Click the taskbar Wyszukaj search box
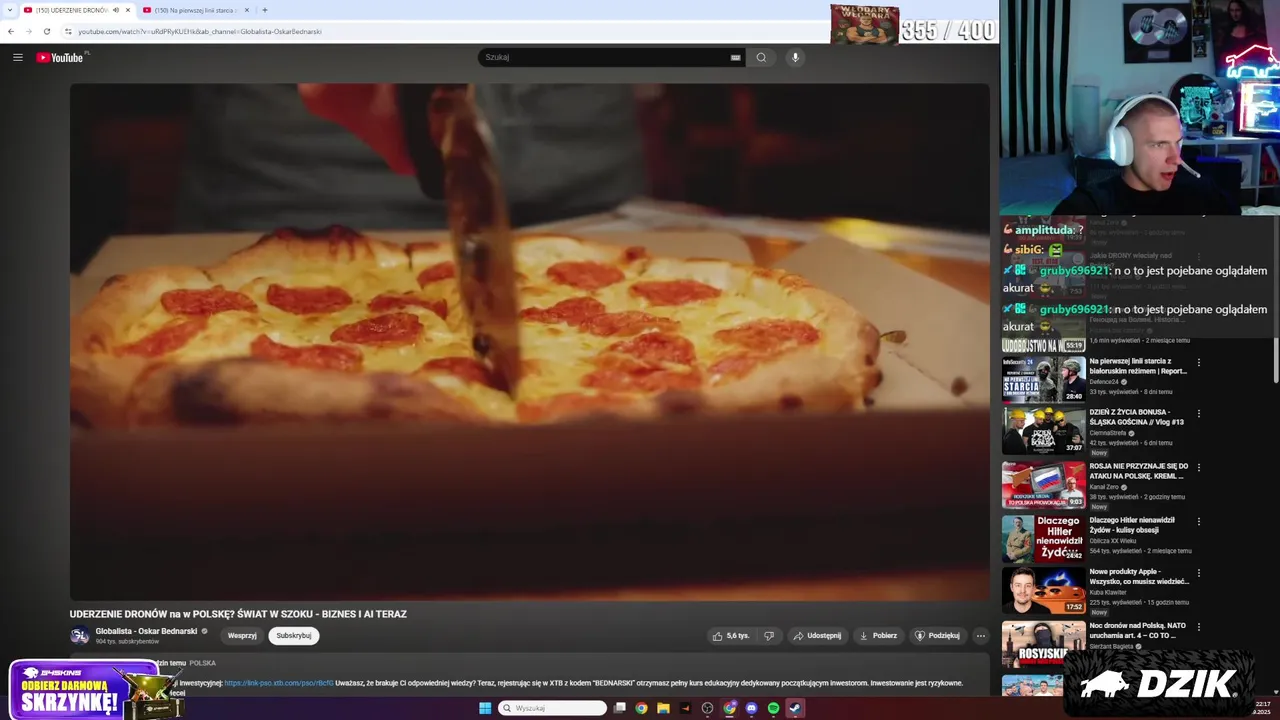1280x720 pixels. (553, 708)
